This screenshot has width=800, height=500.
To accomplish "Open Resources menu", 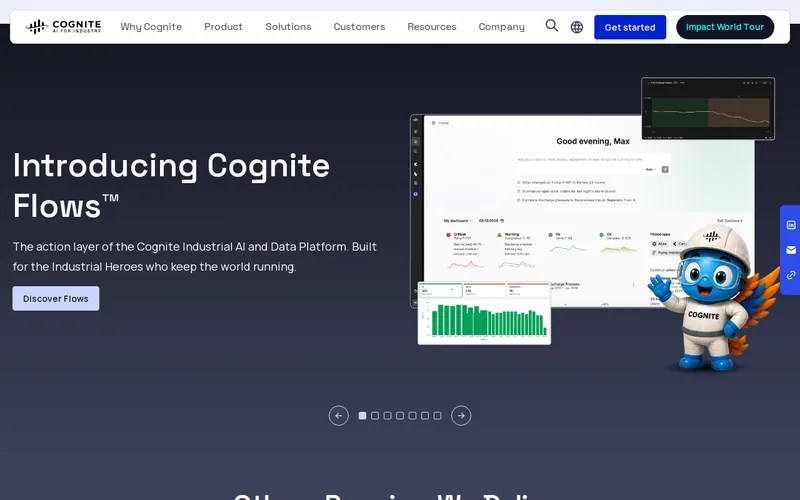I will pos(432,27).
